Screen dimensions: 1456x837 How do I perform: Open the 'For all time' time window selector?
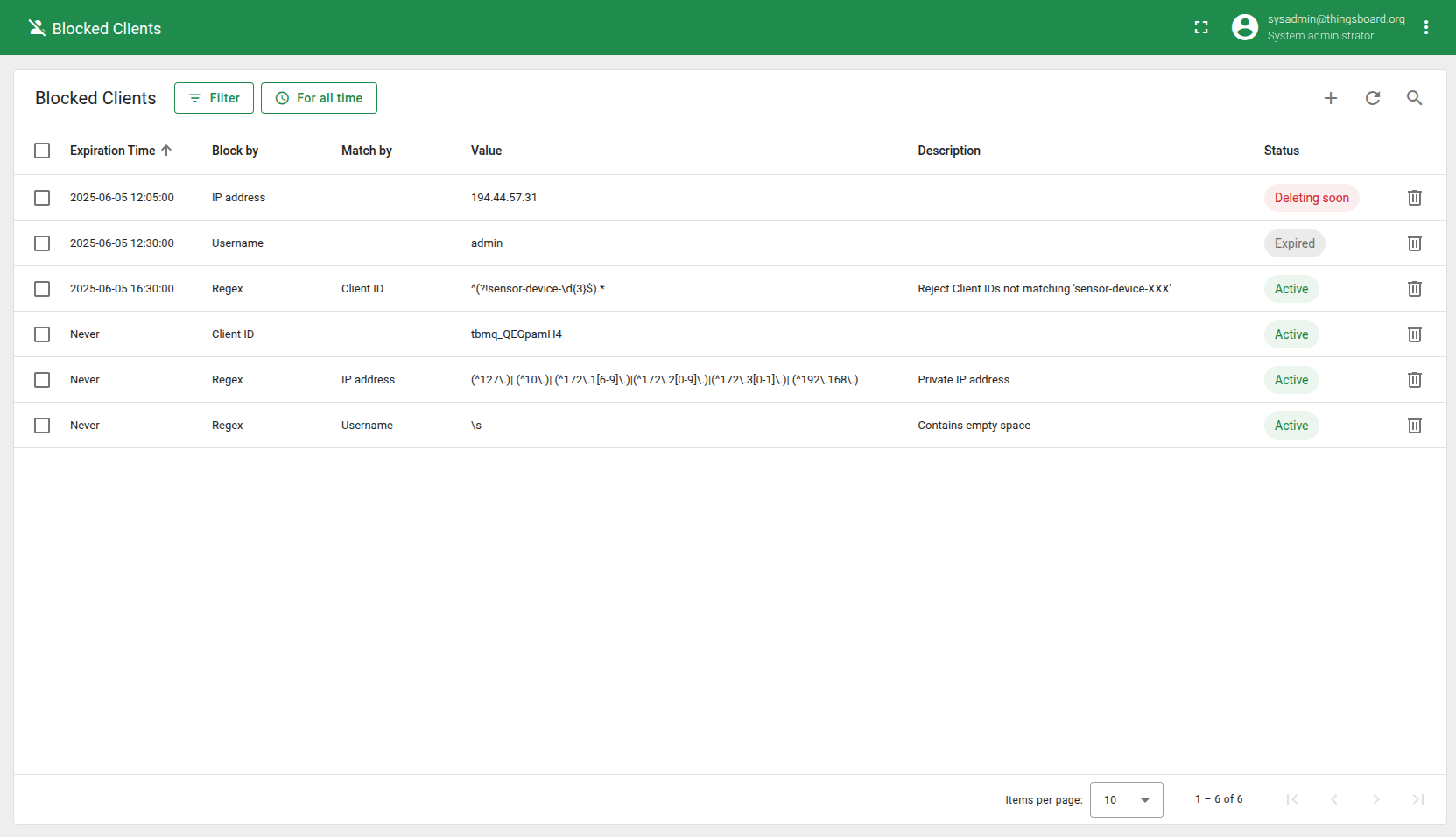(319, 98)
